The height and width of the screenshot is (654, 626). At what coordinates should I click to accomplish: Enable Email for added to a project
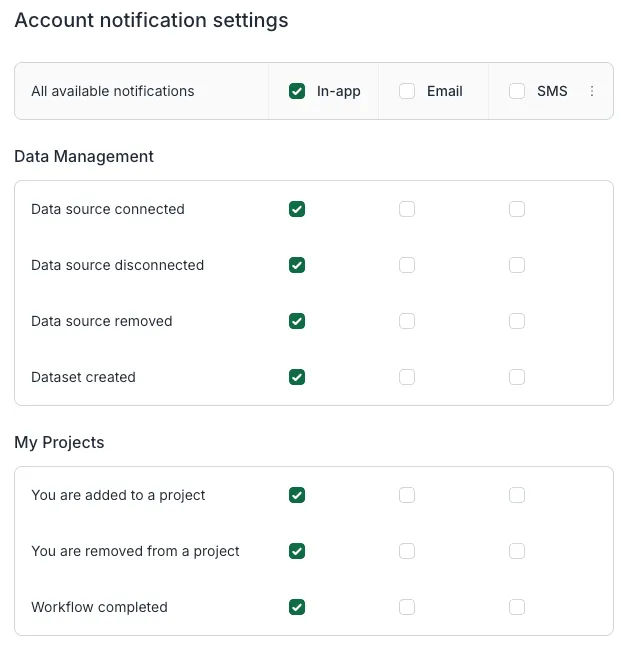[x=407, y=495]
